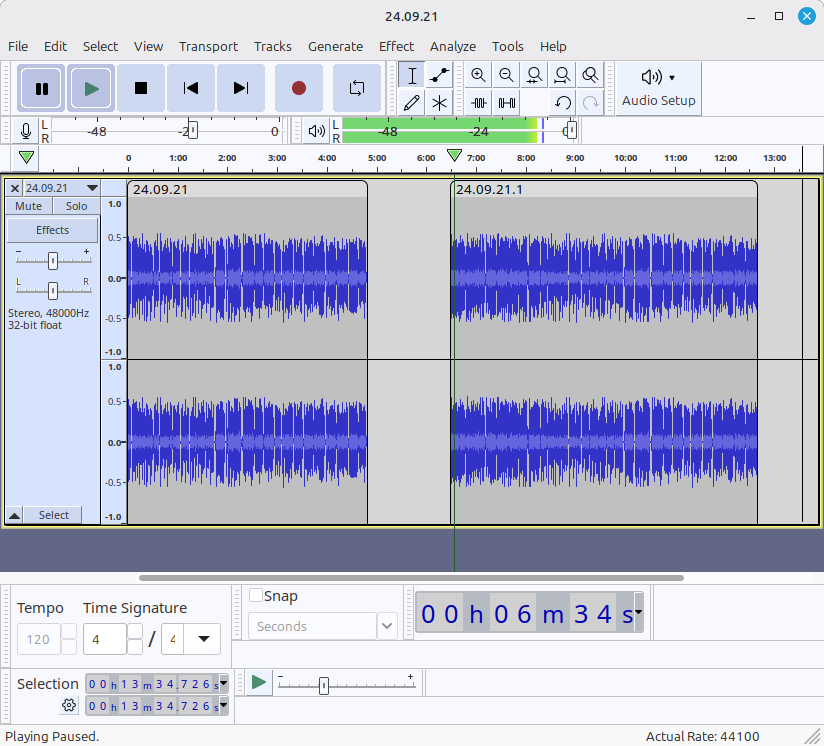The image size is (824, 746).
Task: Skip to start of the project
Action: pos(190,88)
